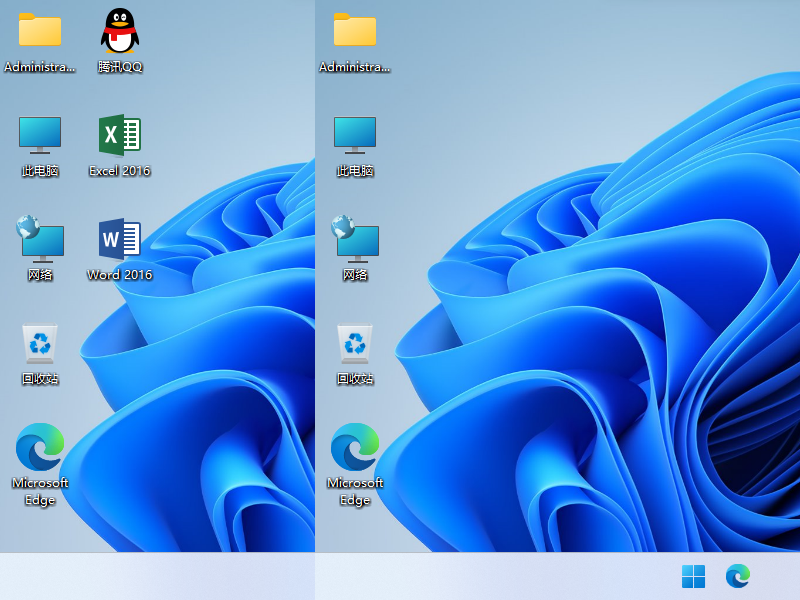
Task: Select the Microsoft Edge shortcut on the left desktop
Action: tap(40, 447)
